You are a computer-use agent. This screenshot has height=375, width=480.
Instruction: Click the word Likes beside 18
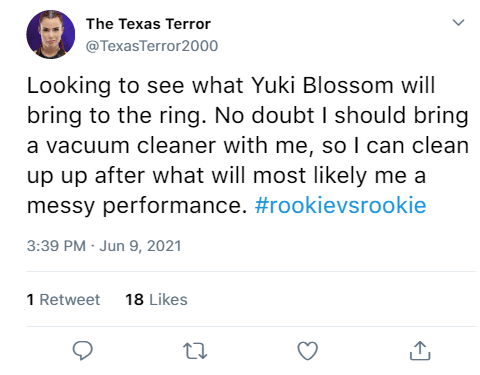[168, 299]
